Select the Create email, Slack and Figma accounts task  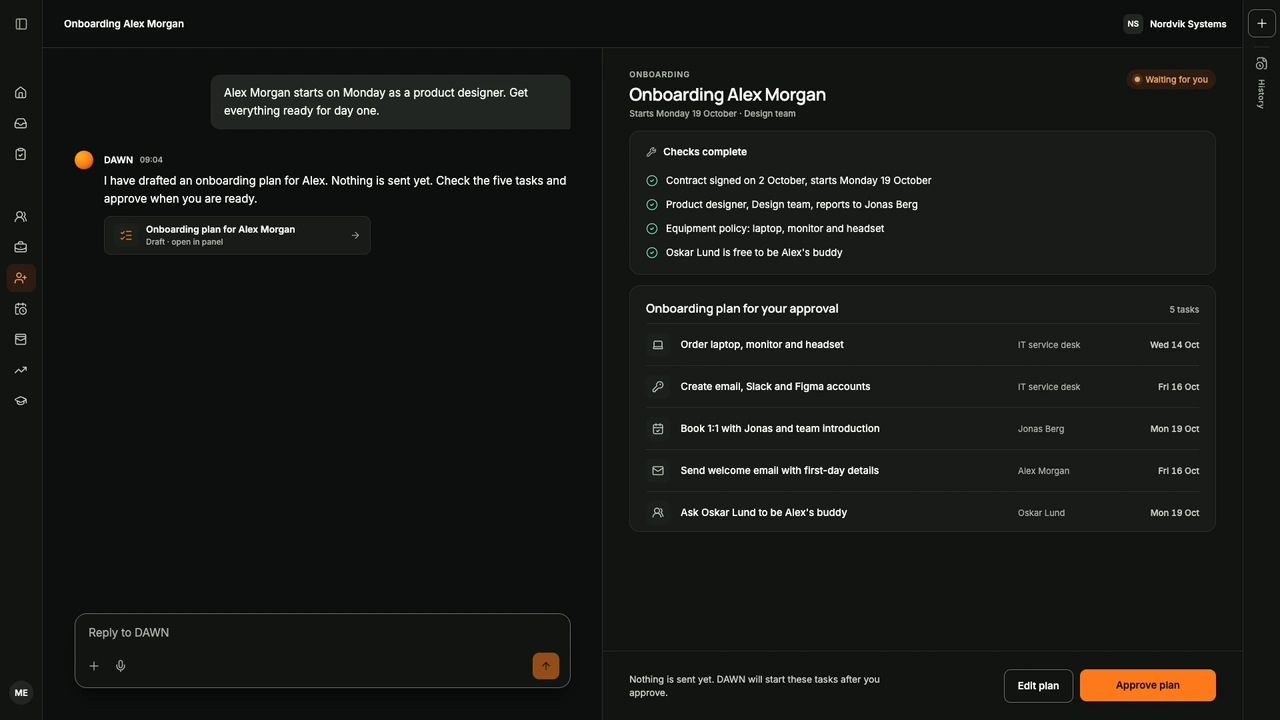click(922, 387)
